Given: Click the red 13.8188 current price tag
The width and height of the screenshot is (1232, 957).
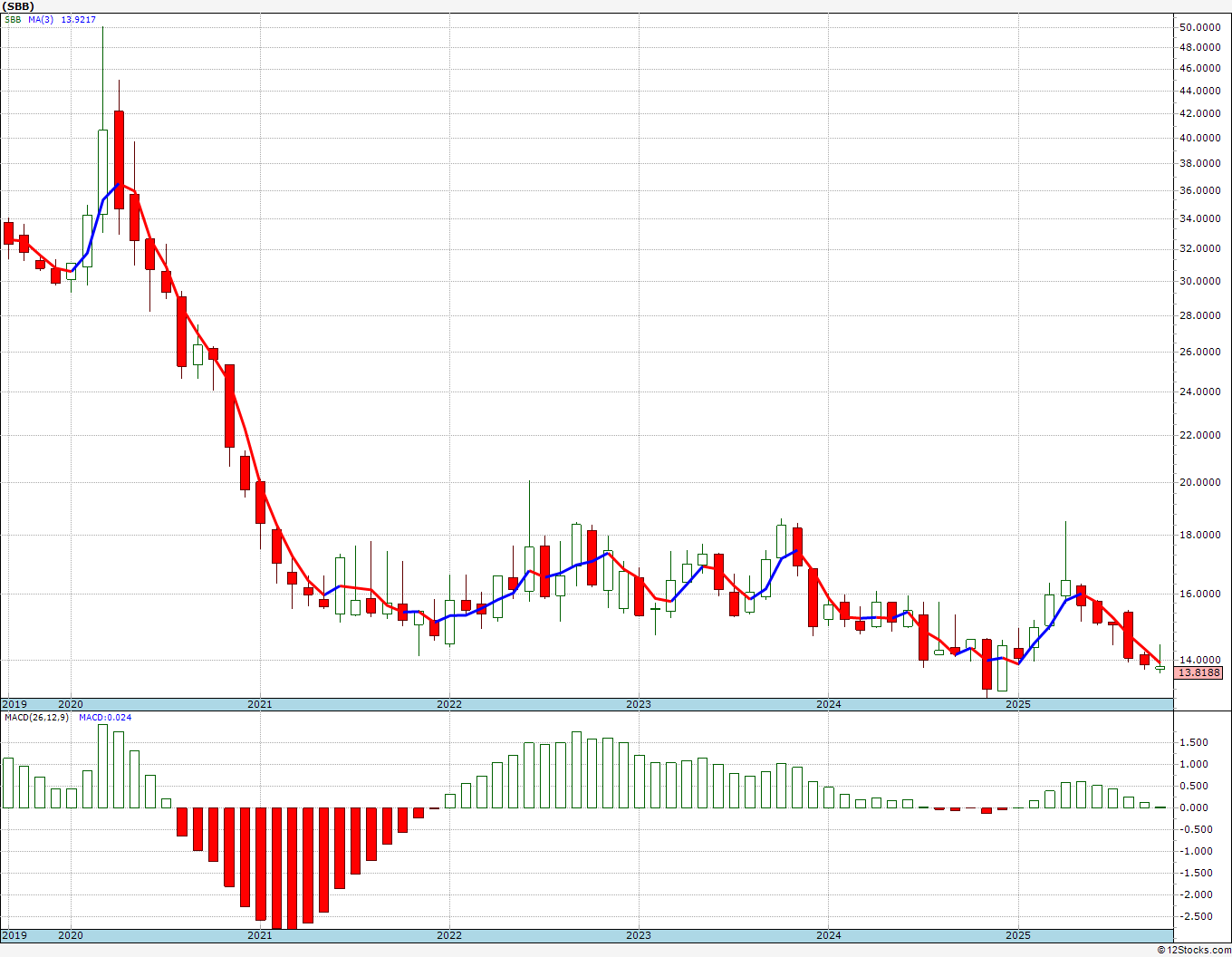Looking at the screenshot, I should [x=1198, y=672].
